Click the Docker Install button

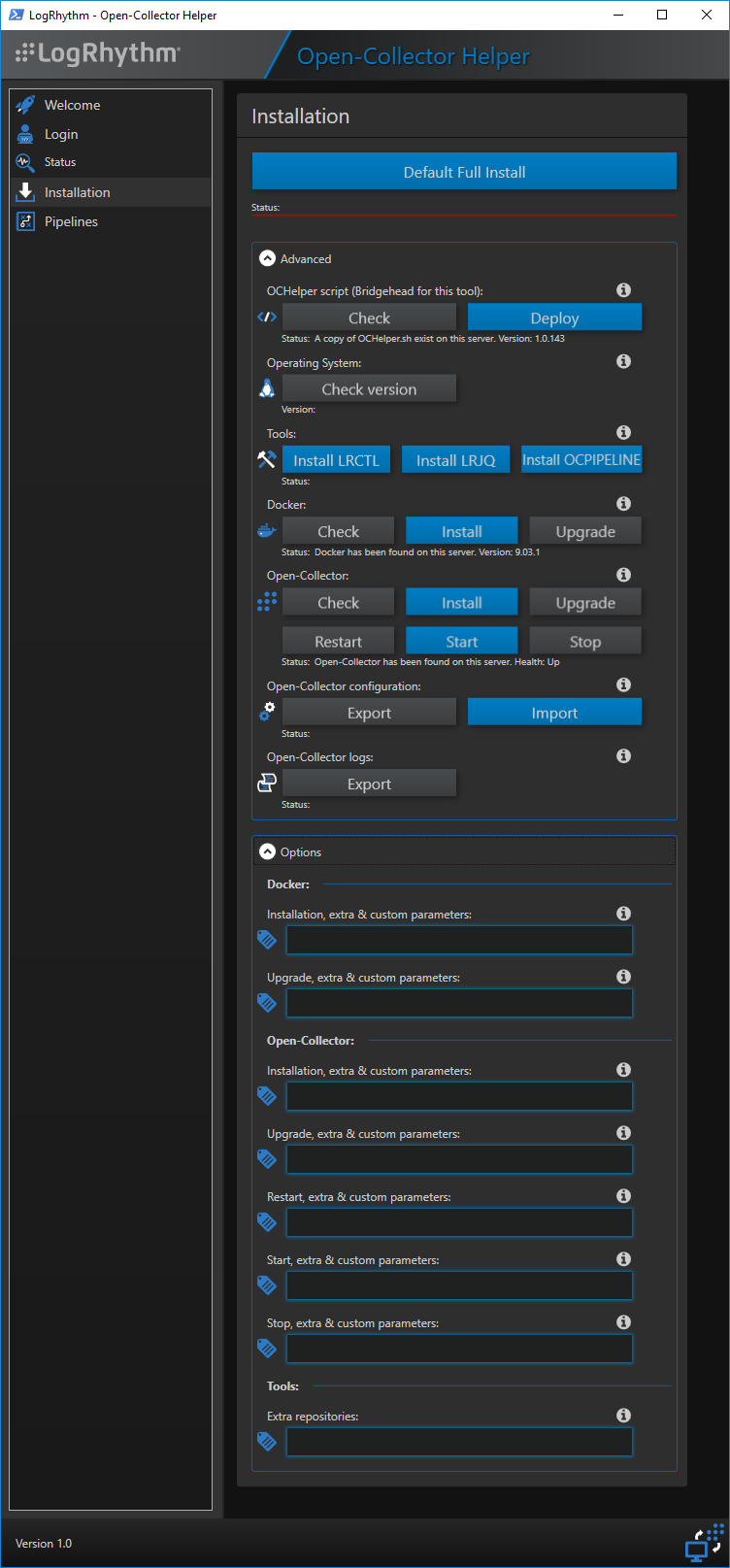[461, 531]
